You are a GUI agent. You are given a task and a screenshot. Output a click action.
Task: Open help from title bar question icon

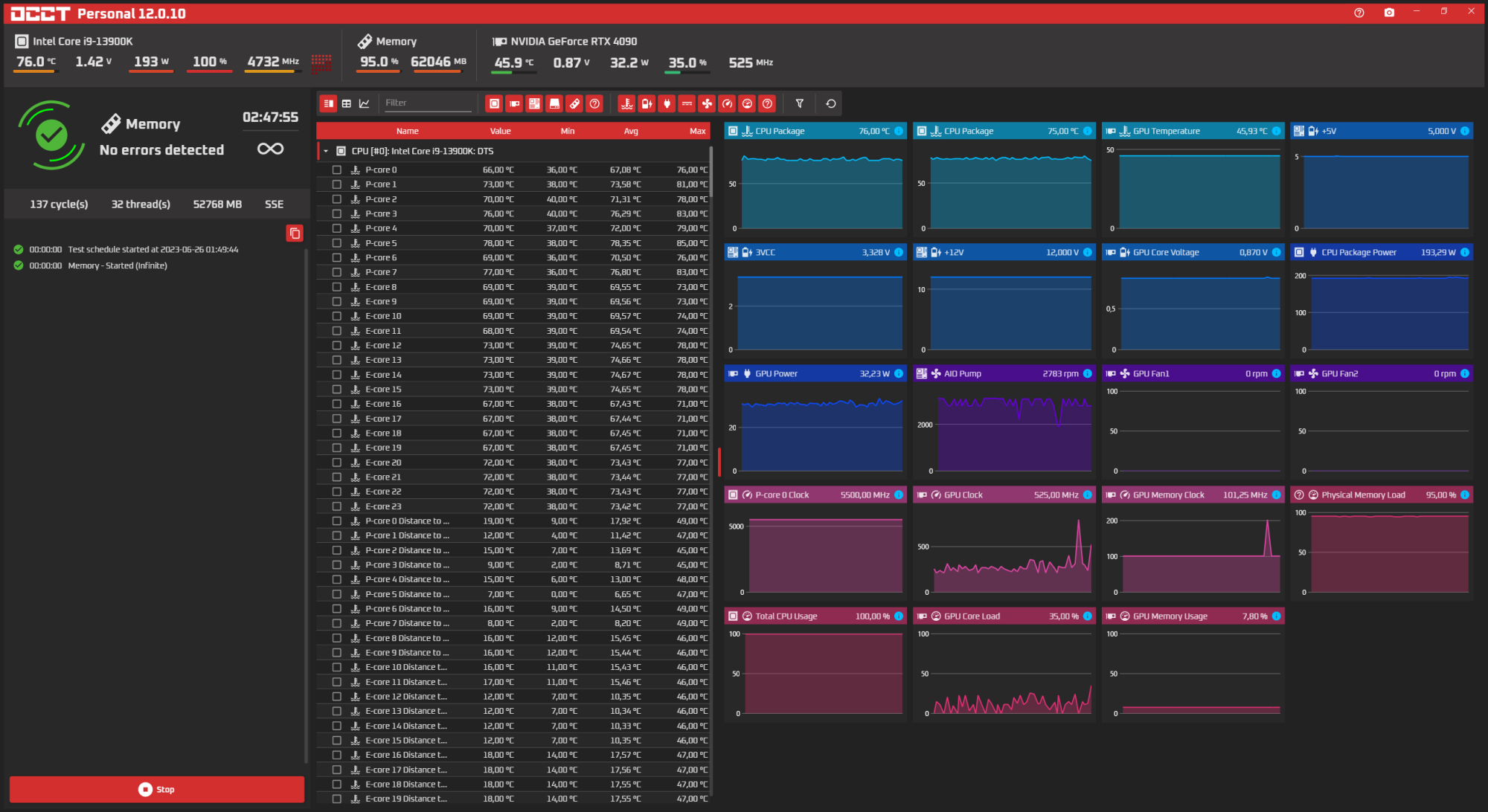coord(1359,13)
